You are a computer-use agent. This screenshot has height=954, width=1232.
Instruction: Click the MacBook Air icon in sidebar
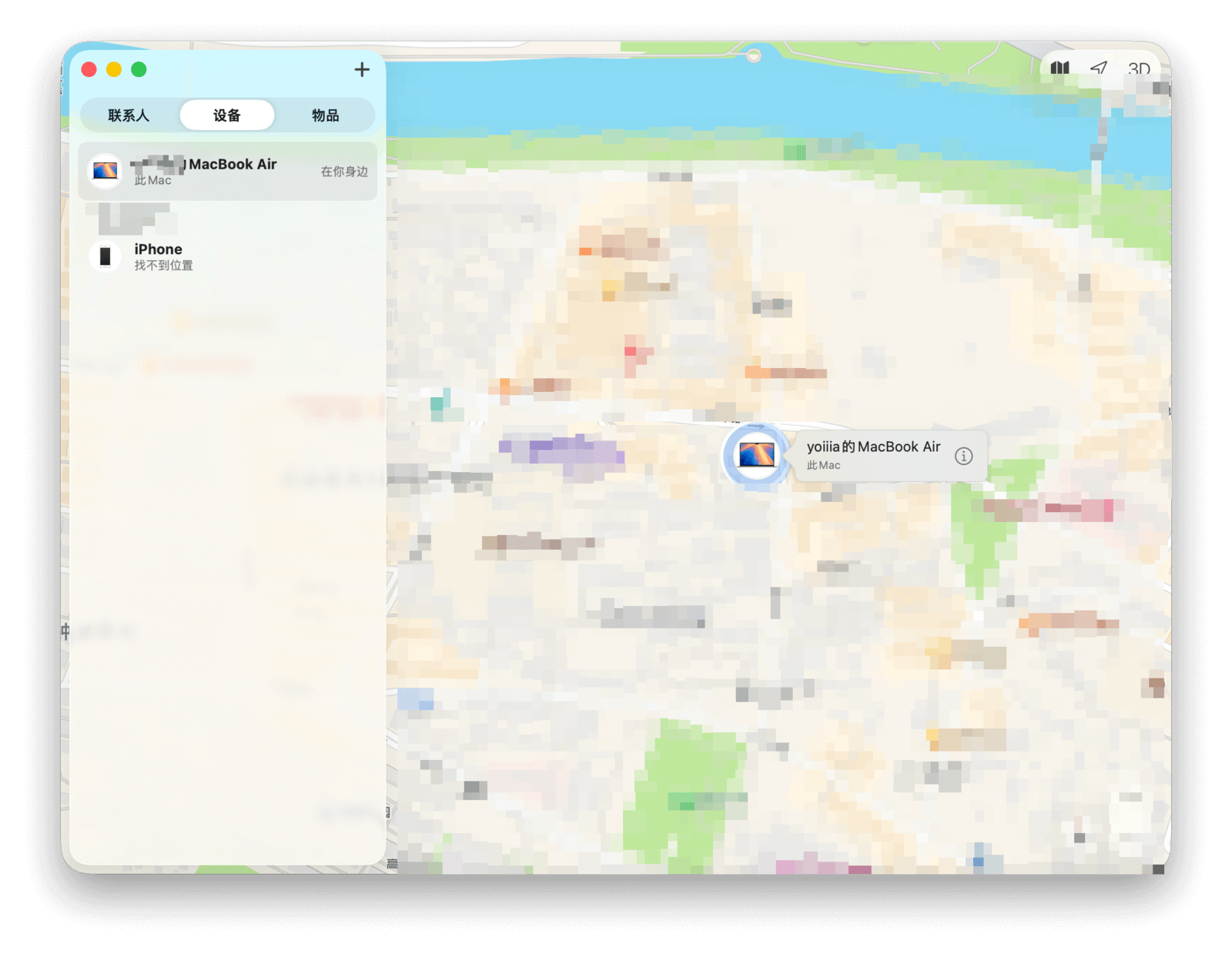[x=105, y=171]
